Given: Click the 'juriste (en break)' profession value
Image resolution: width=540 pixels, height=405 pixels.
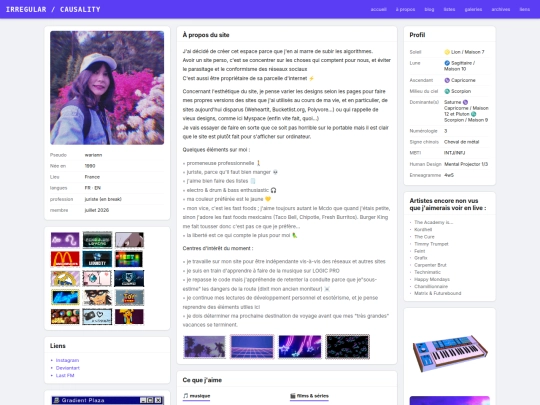Looking at the screenshot, I should coord(103,199).
